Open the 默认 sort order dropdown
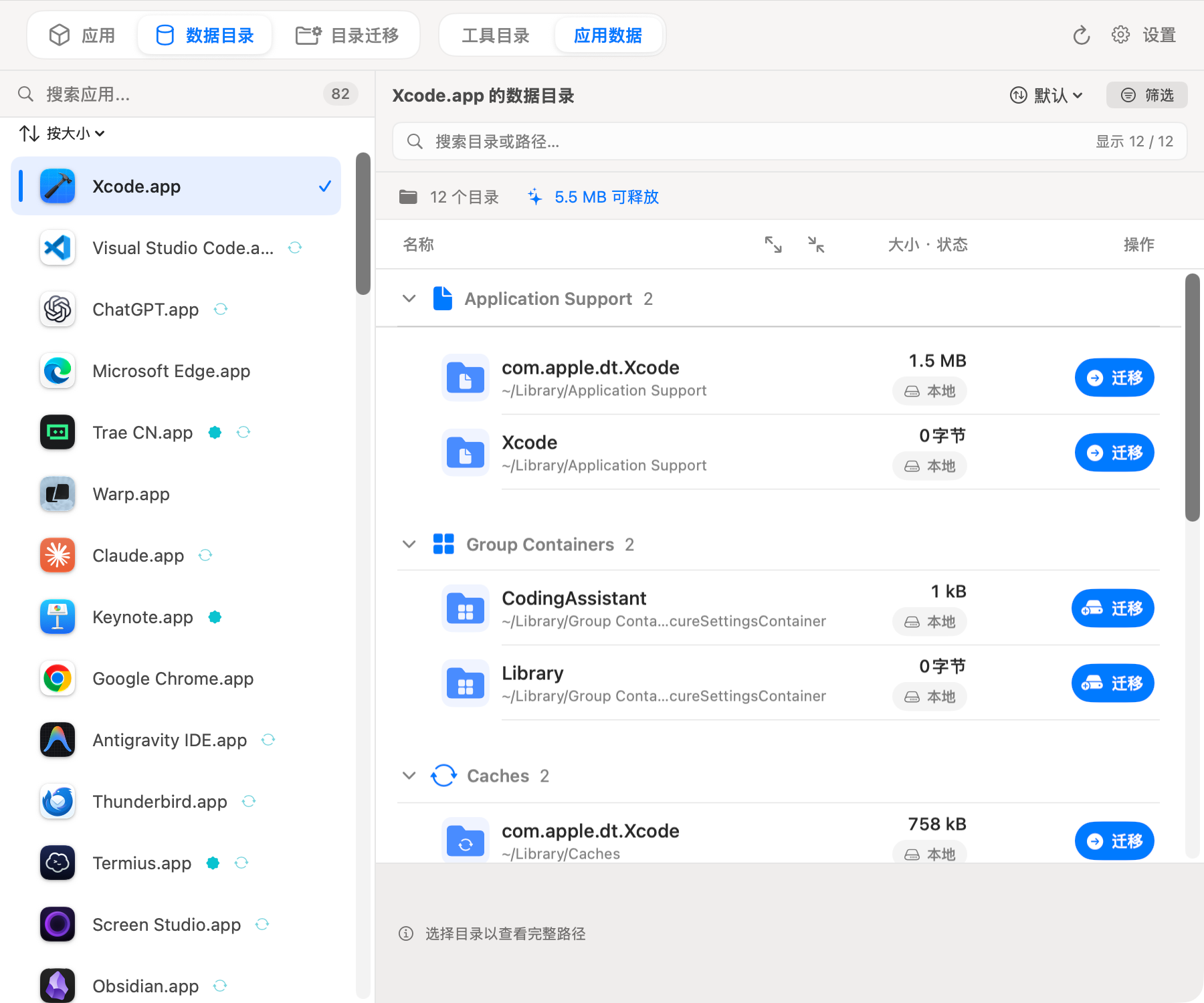This screenshot has width=1204, height=1003. tap(1047, 96)
